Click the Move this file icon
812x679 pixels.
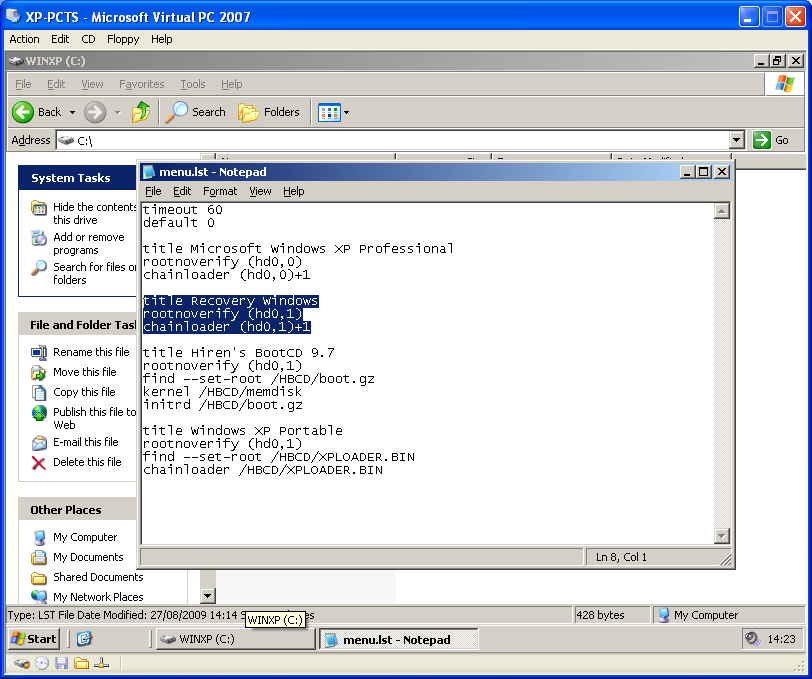tap(39, 372)
